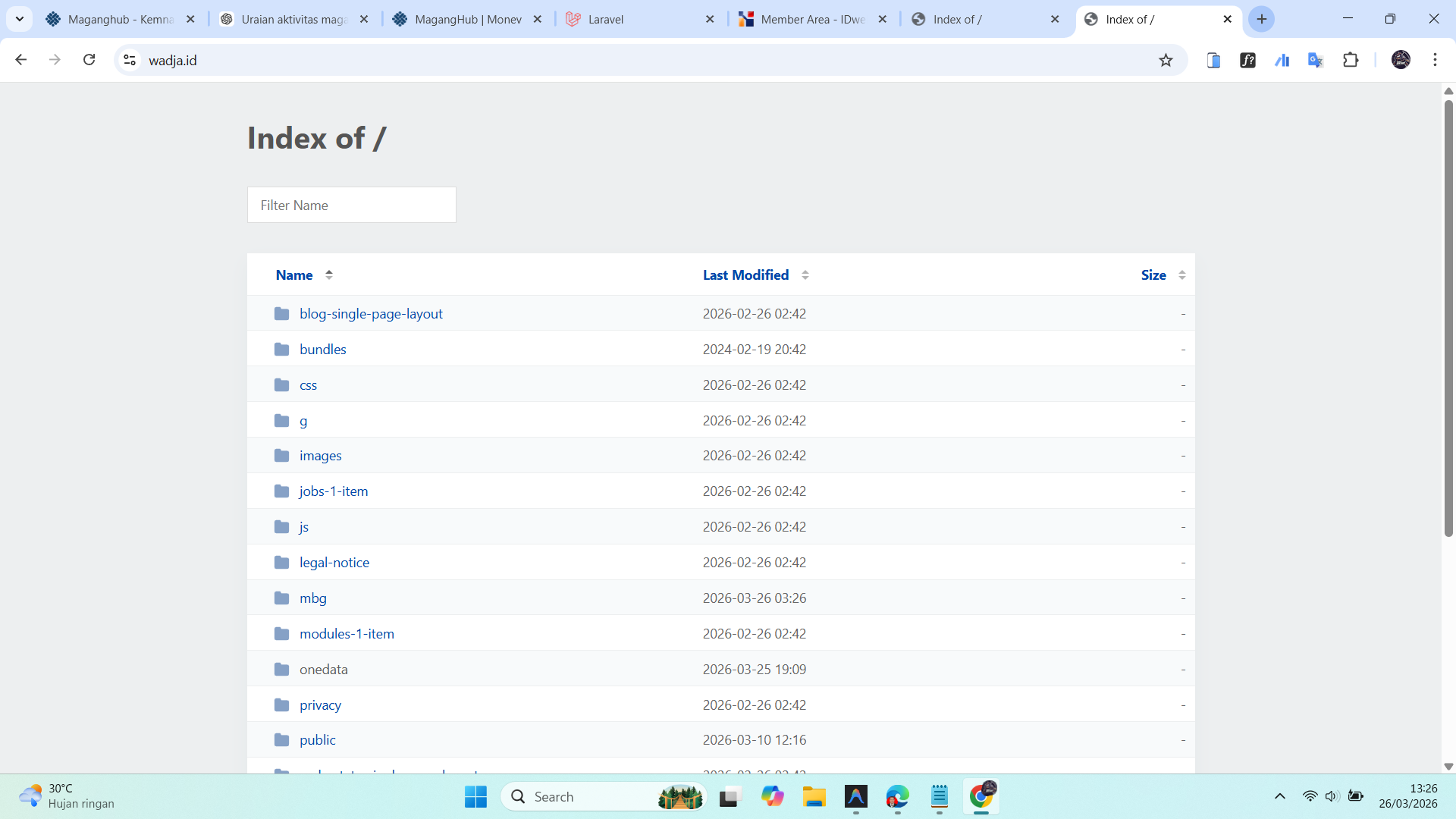
Task: Reload the page with refresh icon
Action: [x=89, y=60]
